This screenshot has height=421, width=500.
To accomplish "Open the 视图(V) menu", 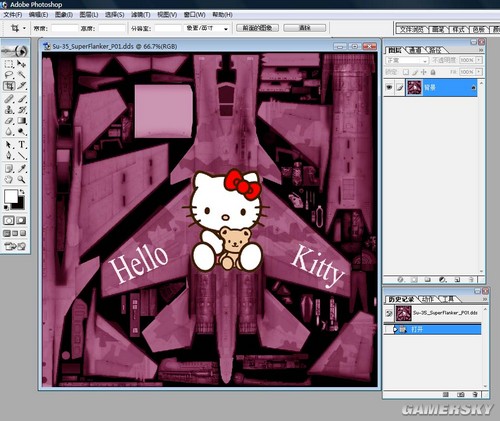I will pyautogui.click(x=167, y=15).
